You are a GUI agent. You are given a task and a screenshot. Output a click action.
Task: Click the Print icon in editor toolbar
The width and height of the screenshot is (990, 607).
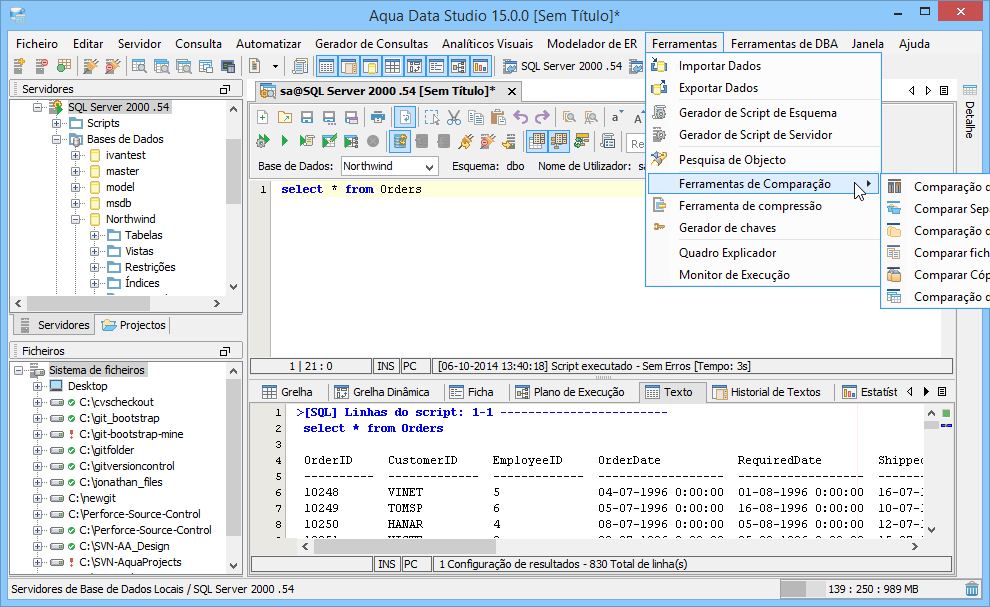[x=378, y=117]
